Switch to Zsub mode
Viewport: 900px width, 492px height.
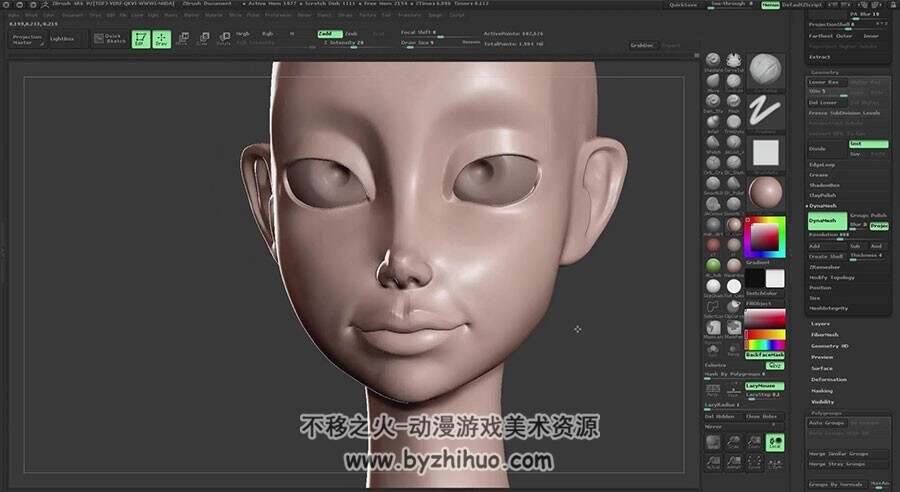[350, 34]
